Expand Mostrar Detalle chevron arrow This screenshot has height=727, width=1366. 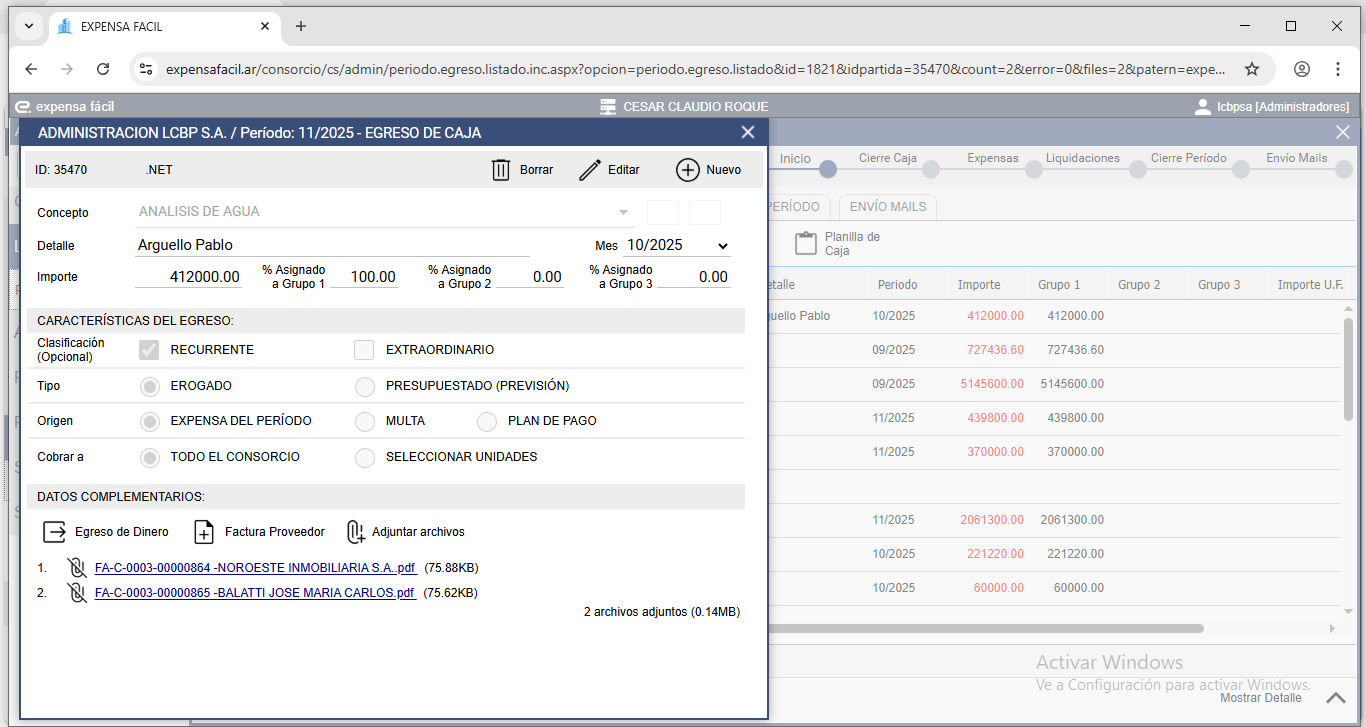click(x=1335, y=698)
